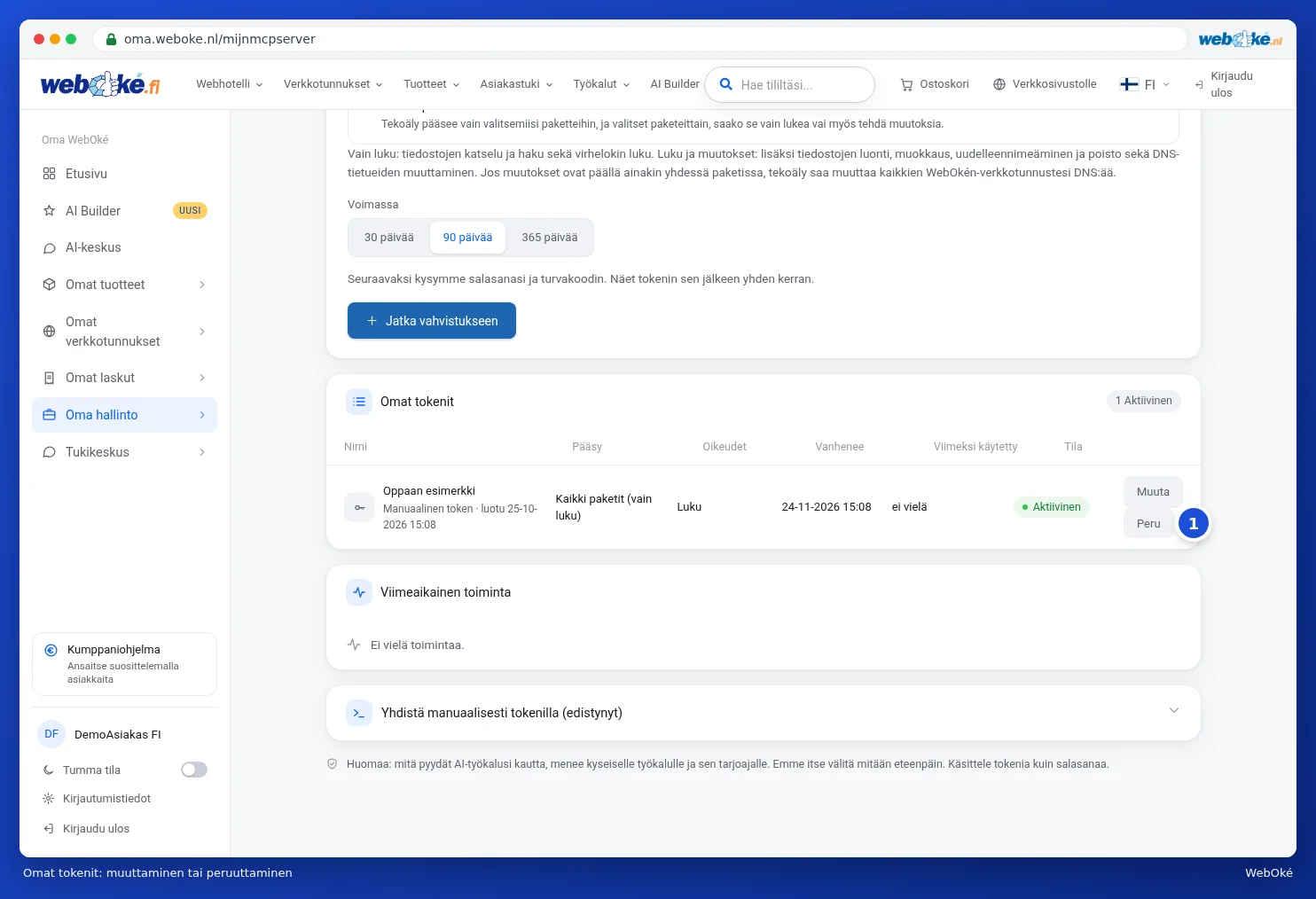This screenshot has width=1316, height=899.
Task: Click Kirjaudu ulos in the top bar
Action: 1225,84
